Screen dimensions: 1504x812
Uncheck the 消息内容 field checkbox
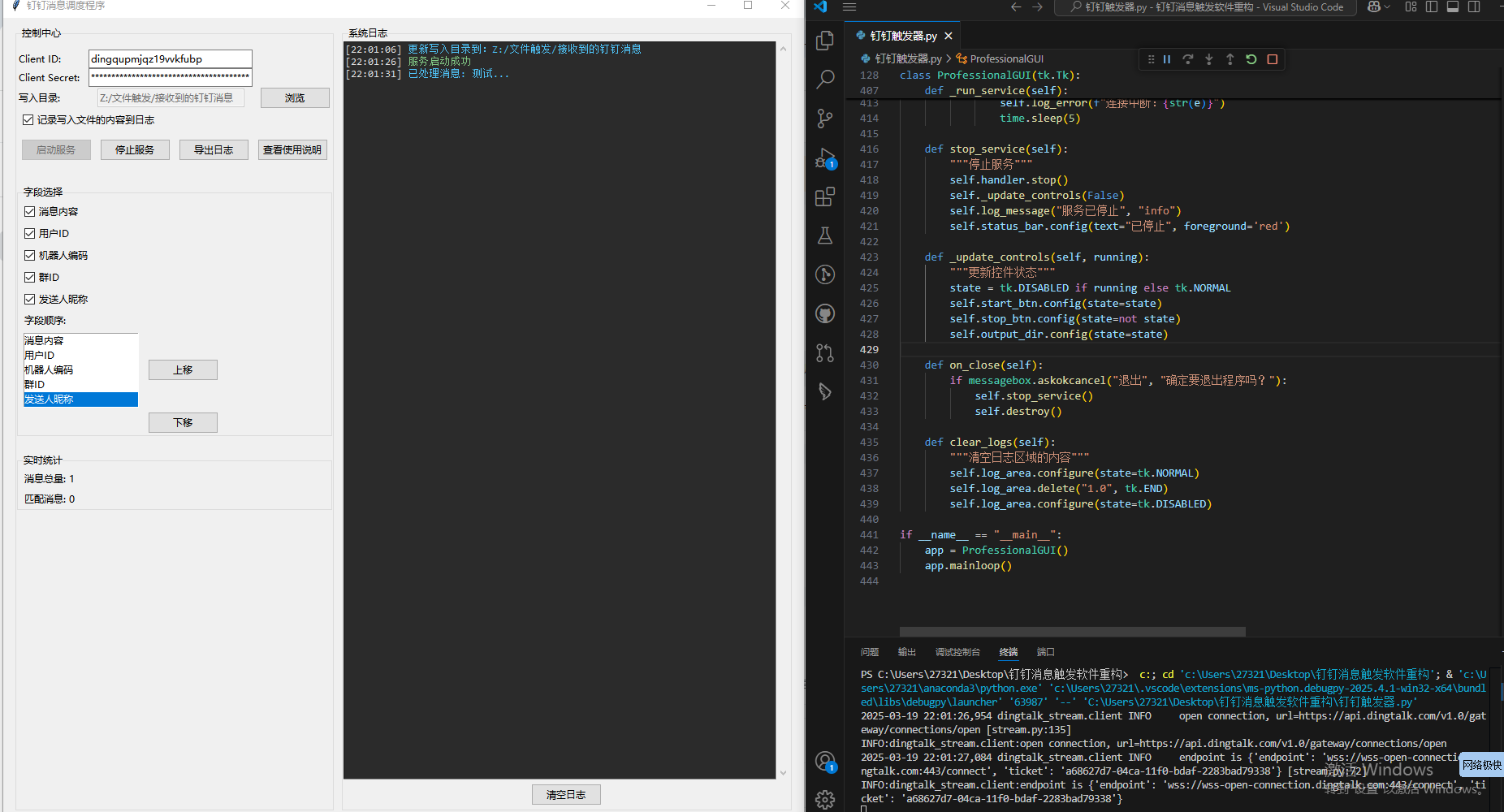click(30, 212)
